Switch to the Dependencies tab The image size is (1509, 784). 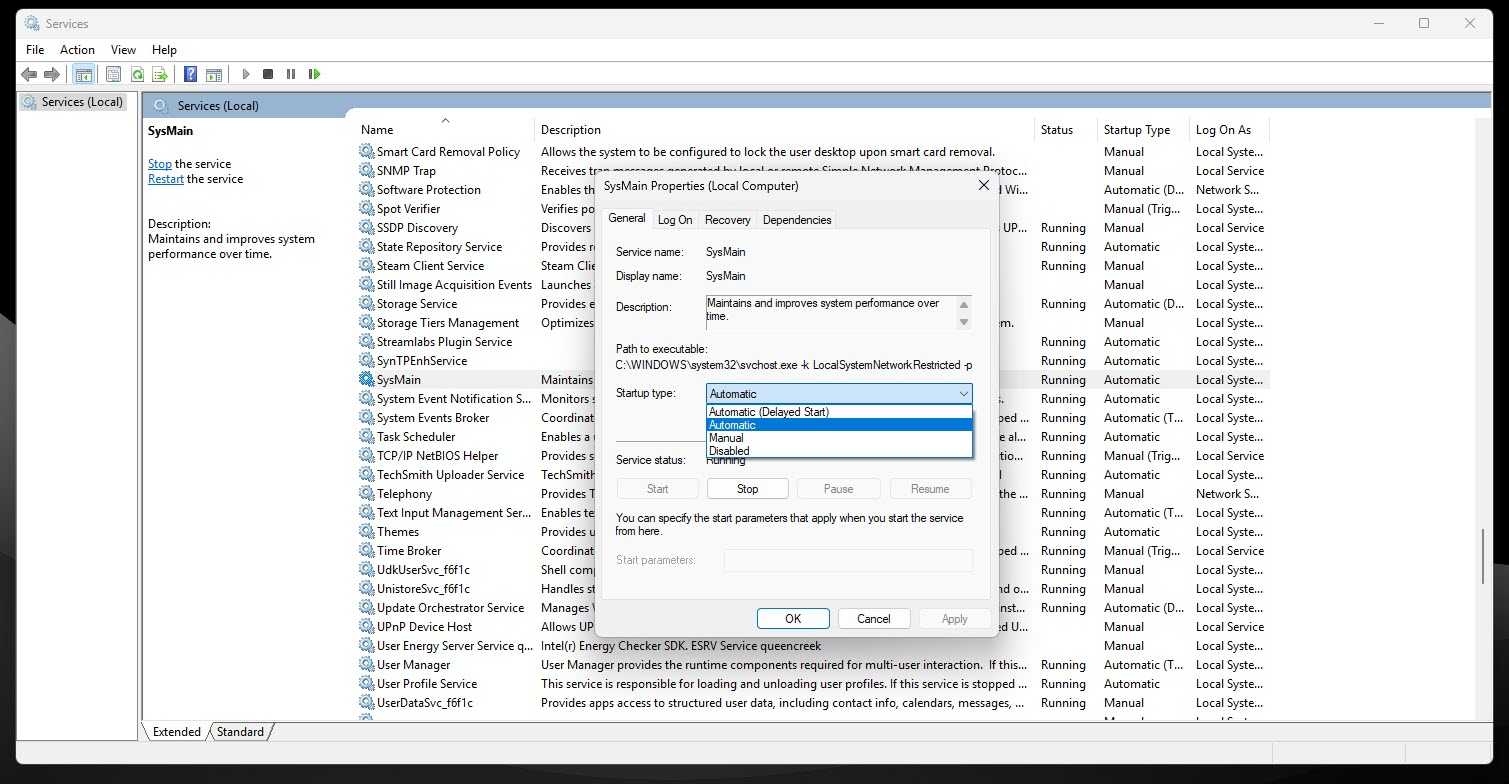796,219
